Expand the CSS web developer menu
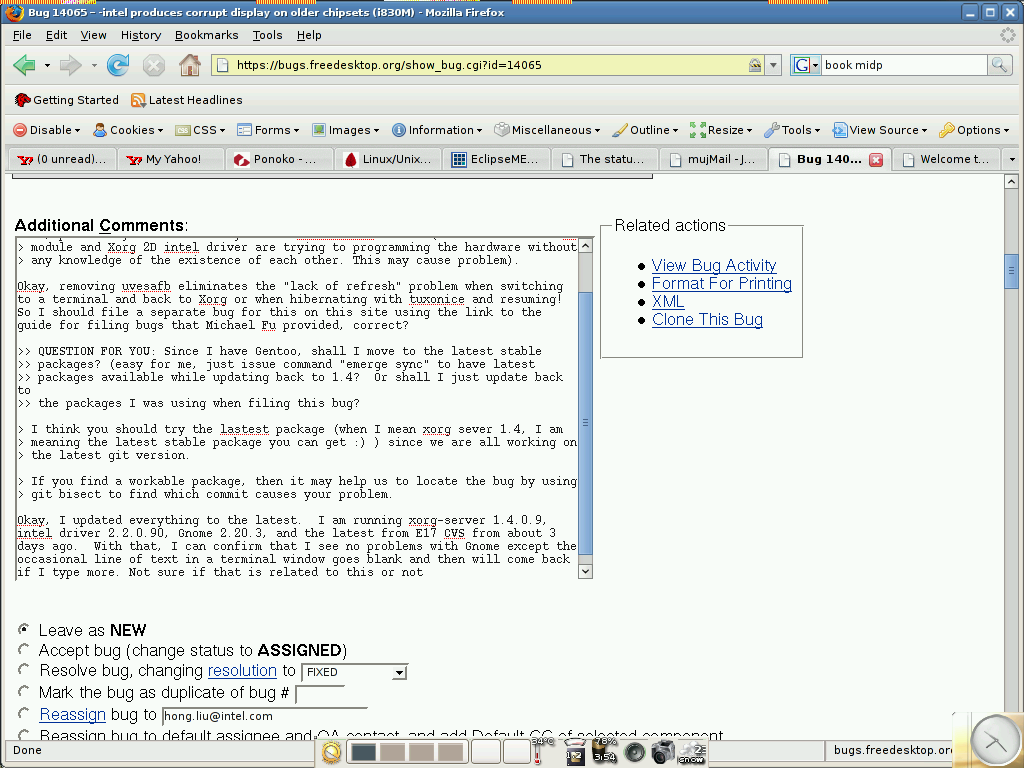The width and height of the screenshot is (1024, 768). pyautogui.click(x=203, y=130)
